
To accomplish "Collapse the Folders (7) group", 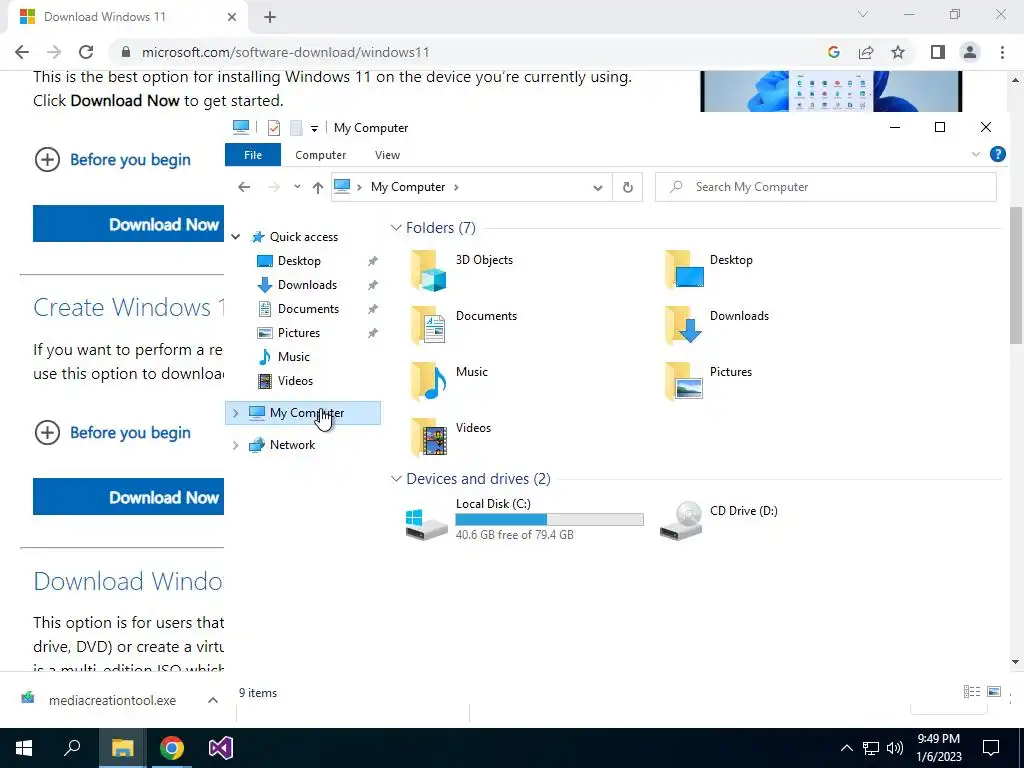I will pyautogui.click(x=396, y=228).
